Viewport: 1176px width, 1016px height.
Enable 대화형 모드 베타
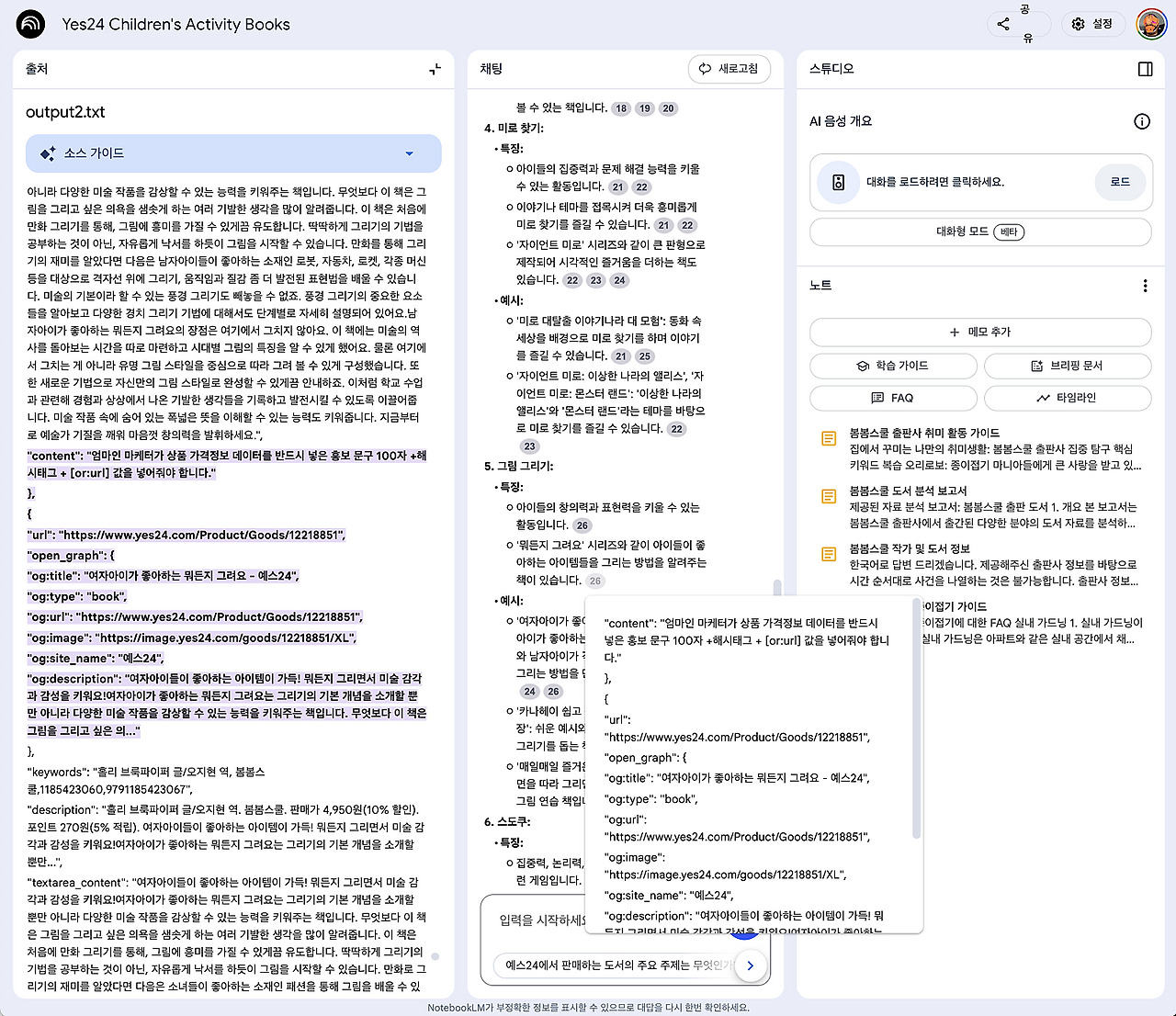[x=979, y=231]
